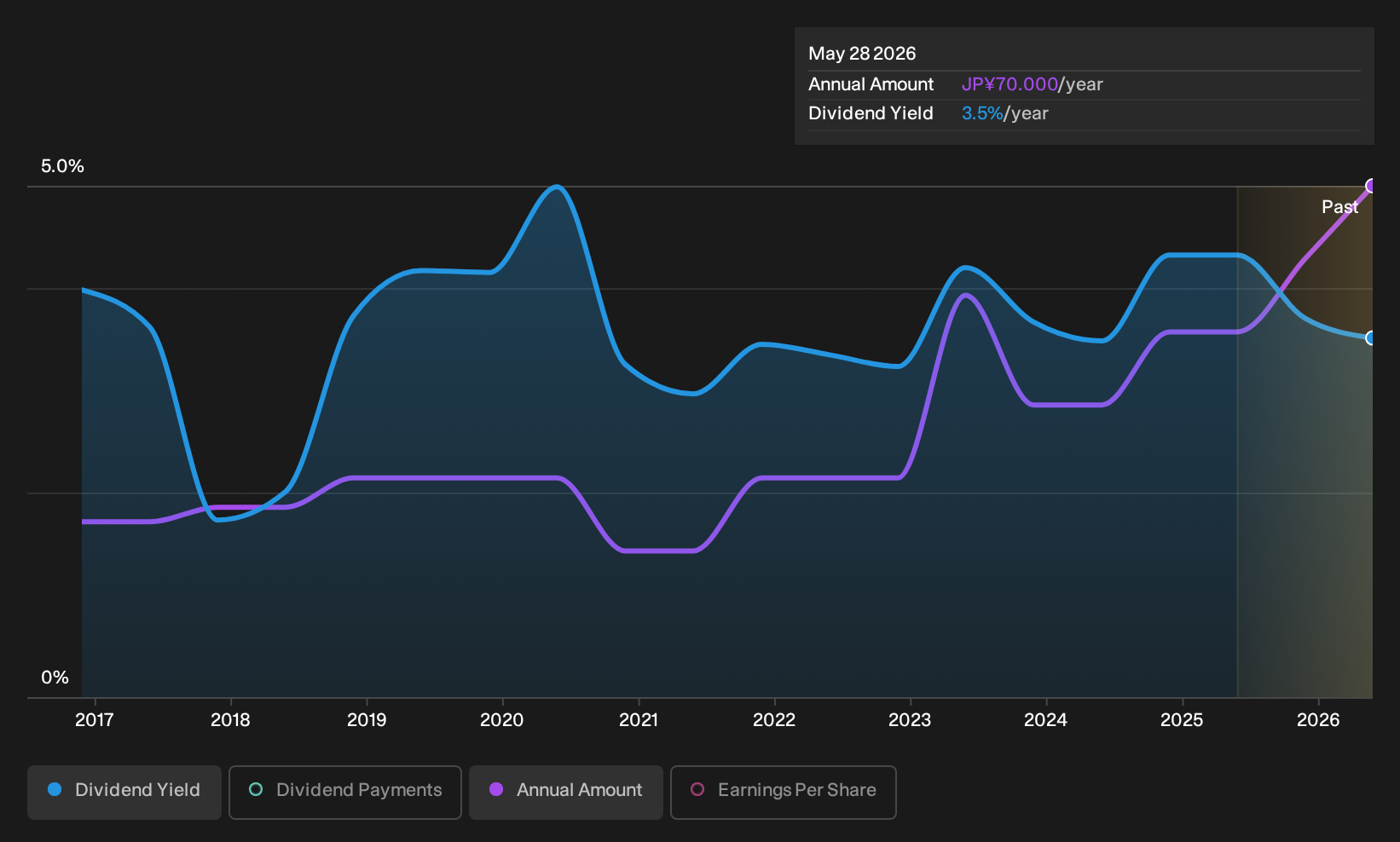The height and width of the screenshot is (842, 1400).
Task: Click the purple Annual Amount endpoint marker
Action: [1371, 186]
